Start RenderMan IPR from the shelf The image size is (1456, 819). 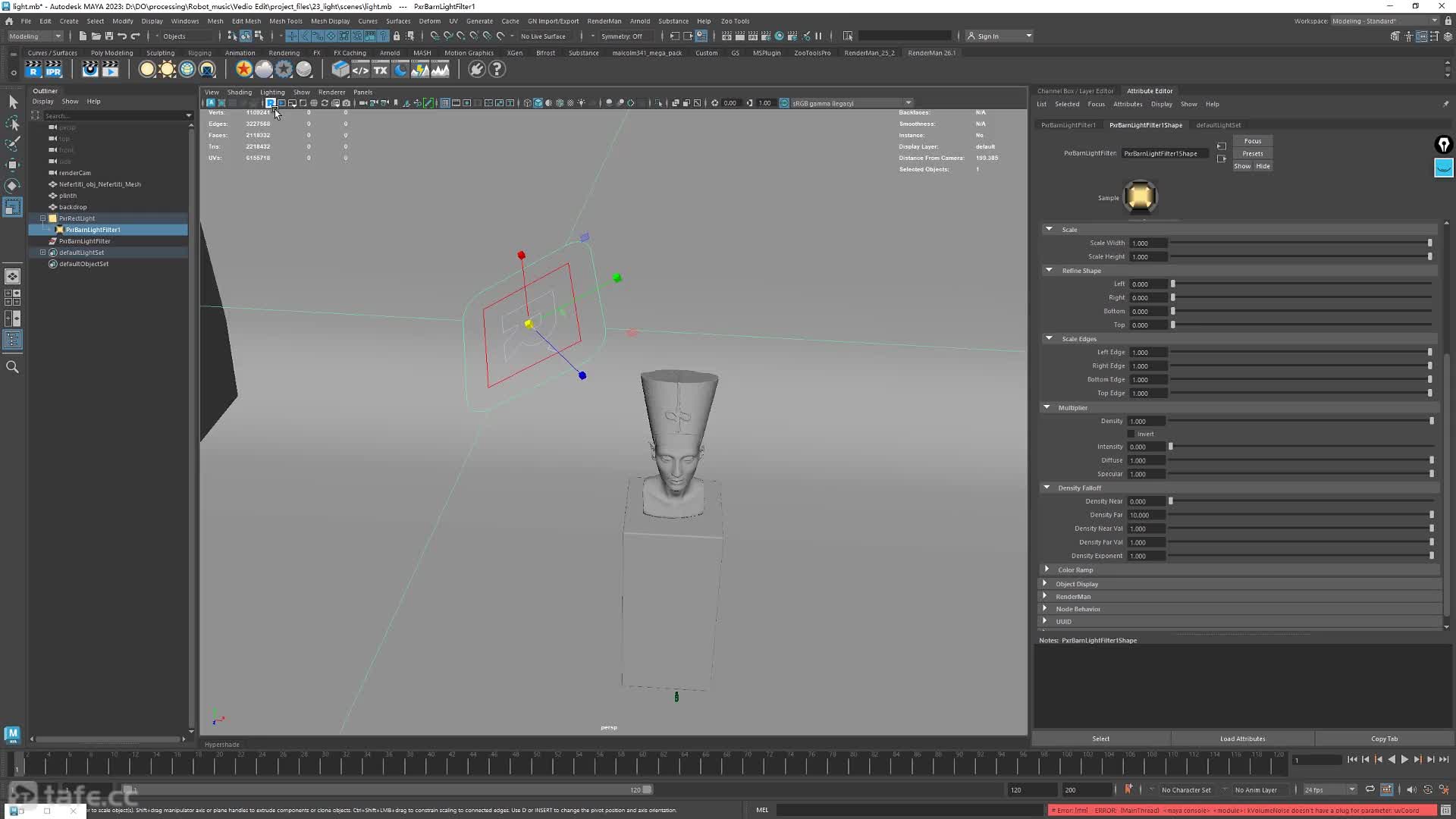[x=53, y=70]
